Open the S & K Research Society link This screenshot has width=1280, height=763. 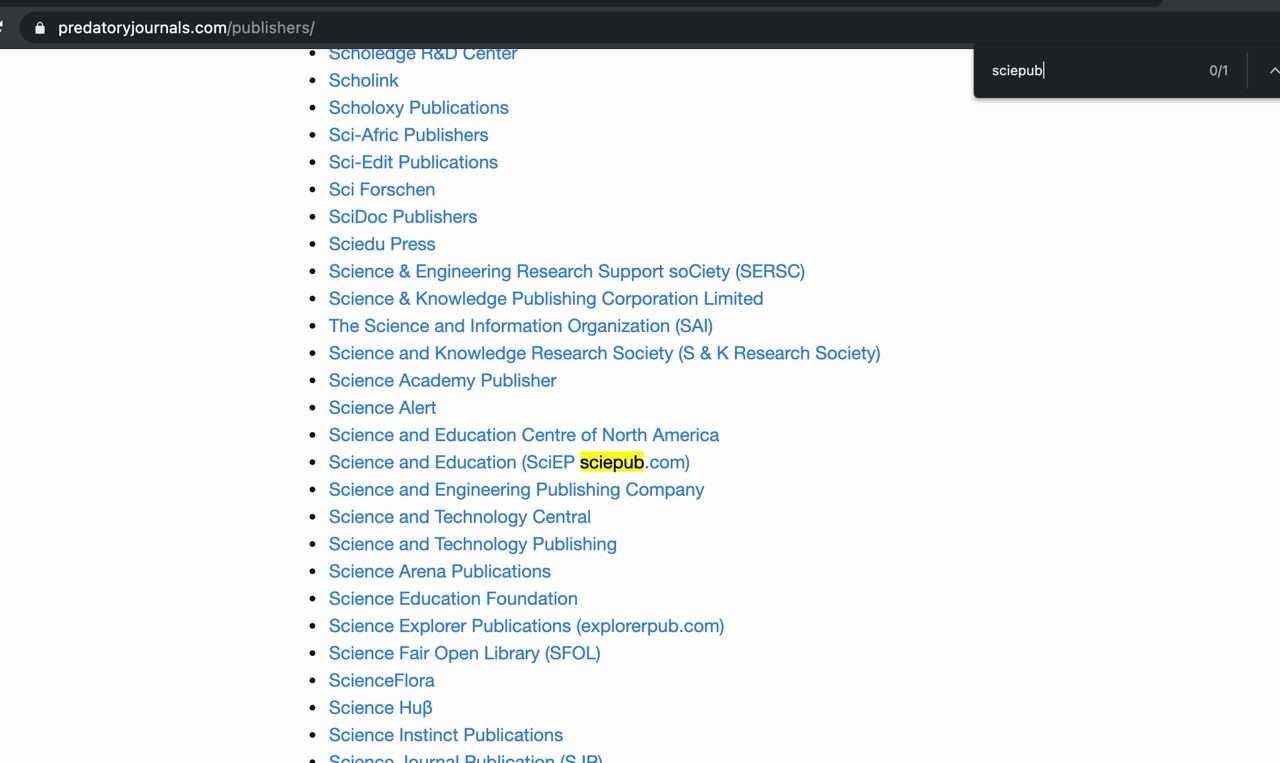click(605, 352)
